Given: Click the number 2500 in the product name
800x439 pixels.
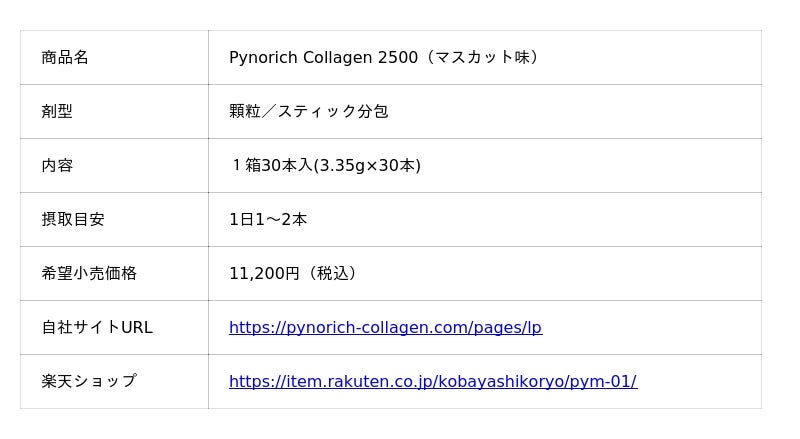Looking at the screenshot, I should [398, 57].
